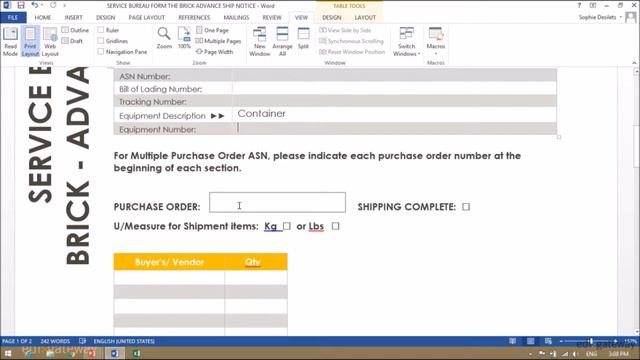The height and width of the screenshot is (360, 640).
Task: Enable the Navigation Pane checkbox
Action: coord(101,52)
